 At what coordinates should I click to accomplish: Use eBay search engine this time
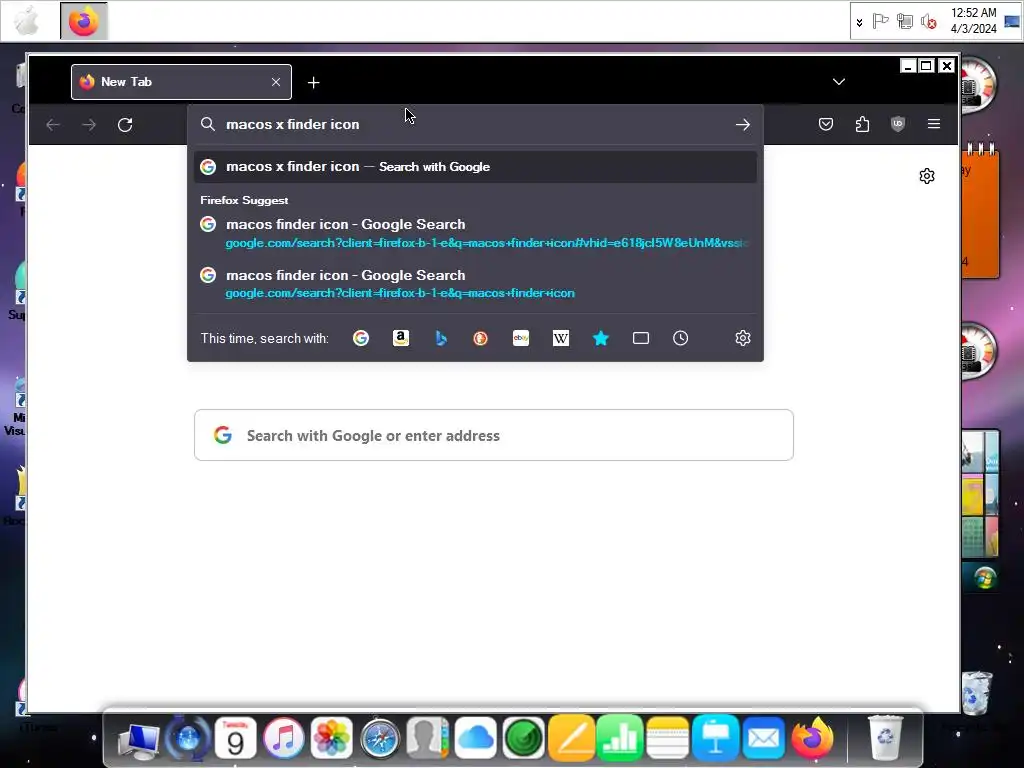520,338
